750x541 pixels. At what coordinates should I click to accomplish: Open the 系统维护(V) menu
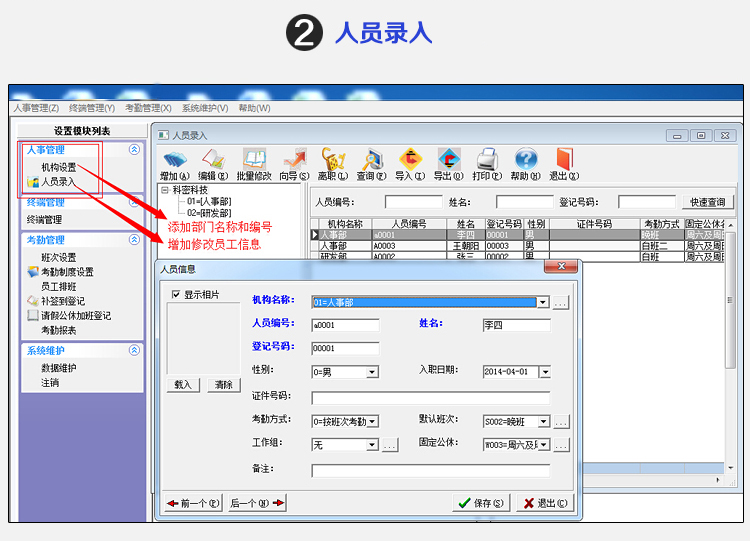click(205, 108)
